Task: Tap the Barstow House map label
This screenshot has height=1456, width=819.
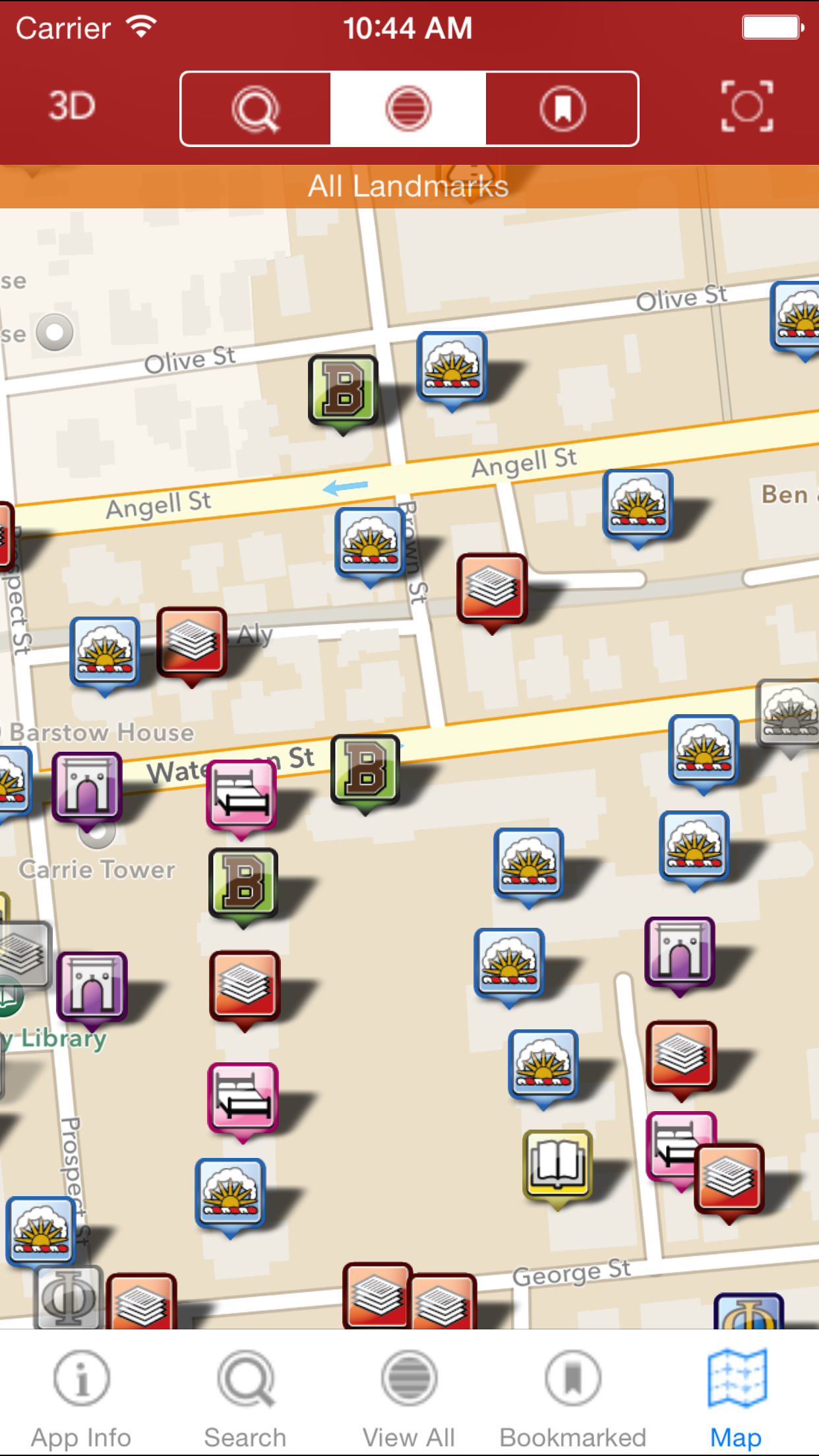Action: pos(102,733)
